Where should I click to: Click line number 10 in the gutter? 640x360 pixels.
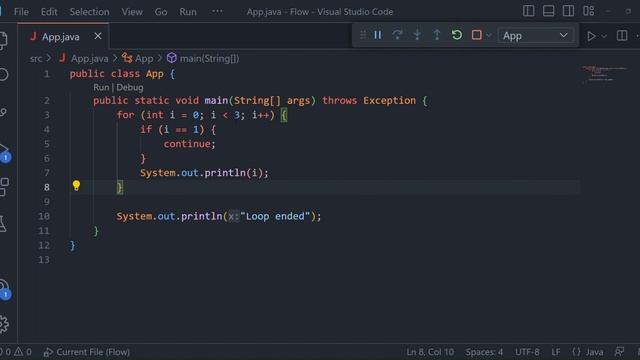point(44,216)
